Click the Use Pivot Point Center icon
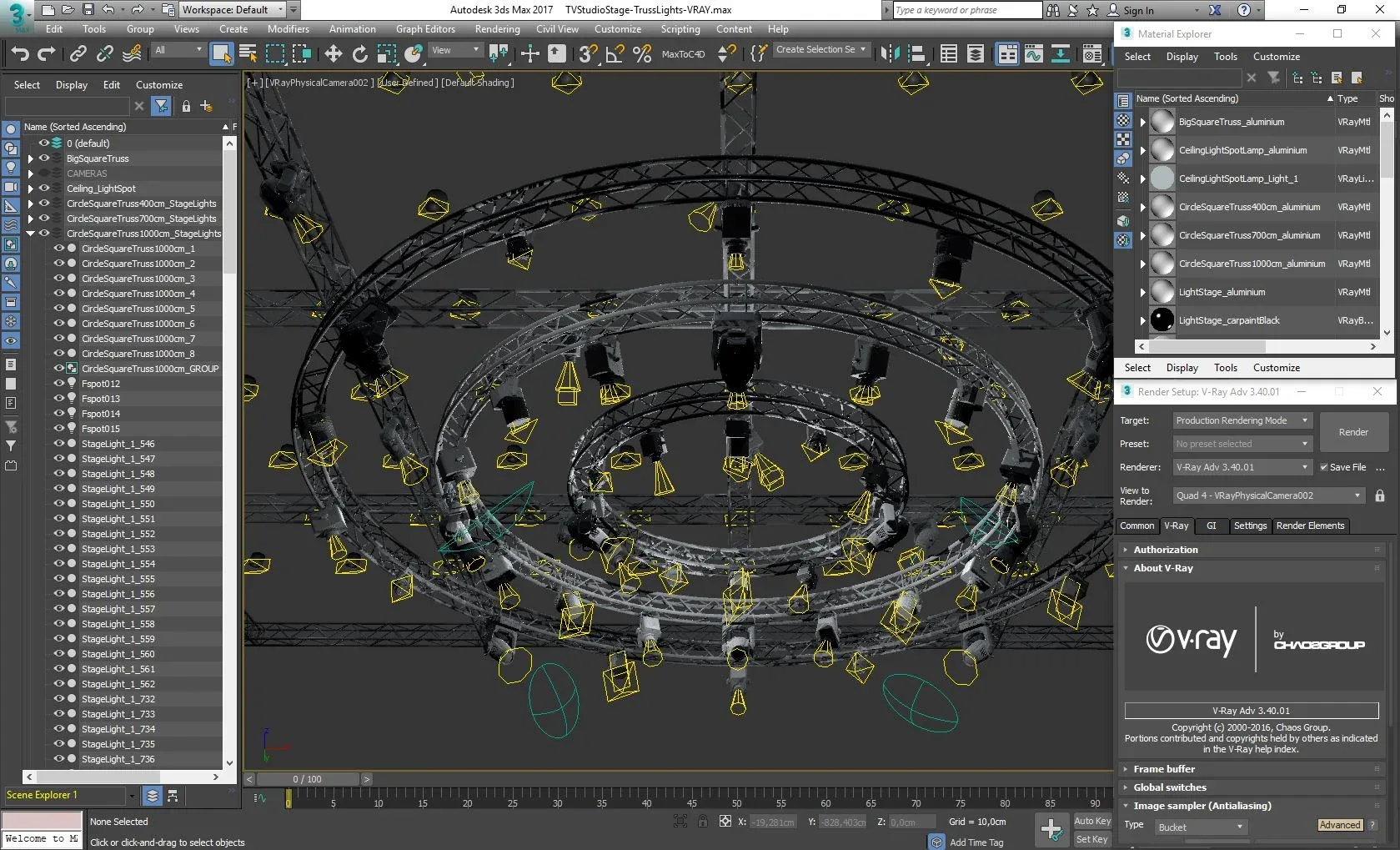The width and height of the screenshot is (1400, 850). 499,54
